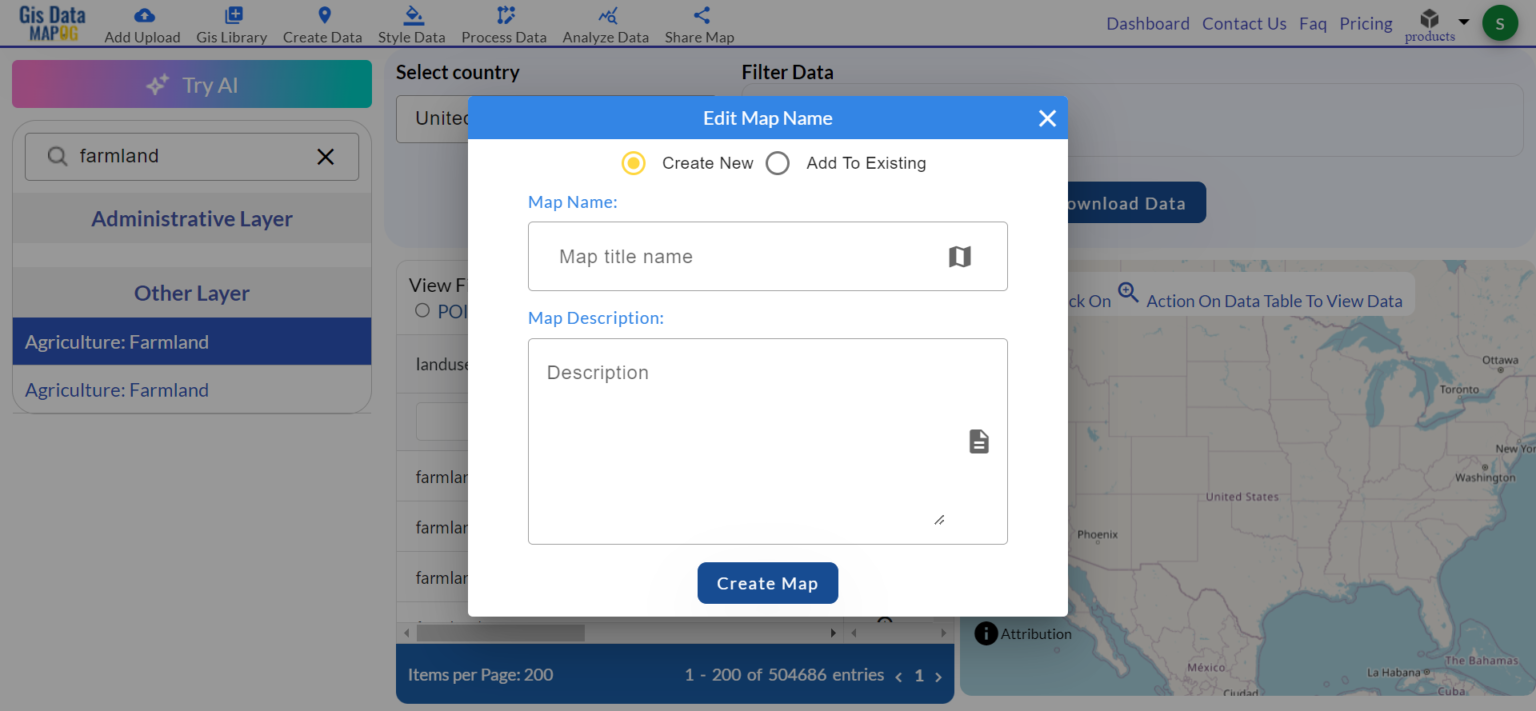Click the map icon in Map Name field

click(x=960, y=257)
